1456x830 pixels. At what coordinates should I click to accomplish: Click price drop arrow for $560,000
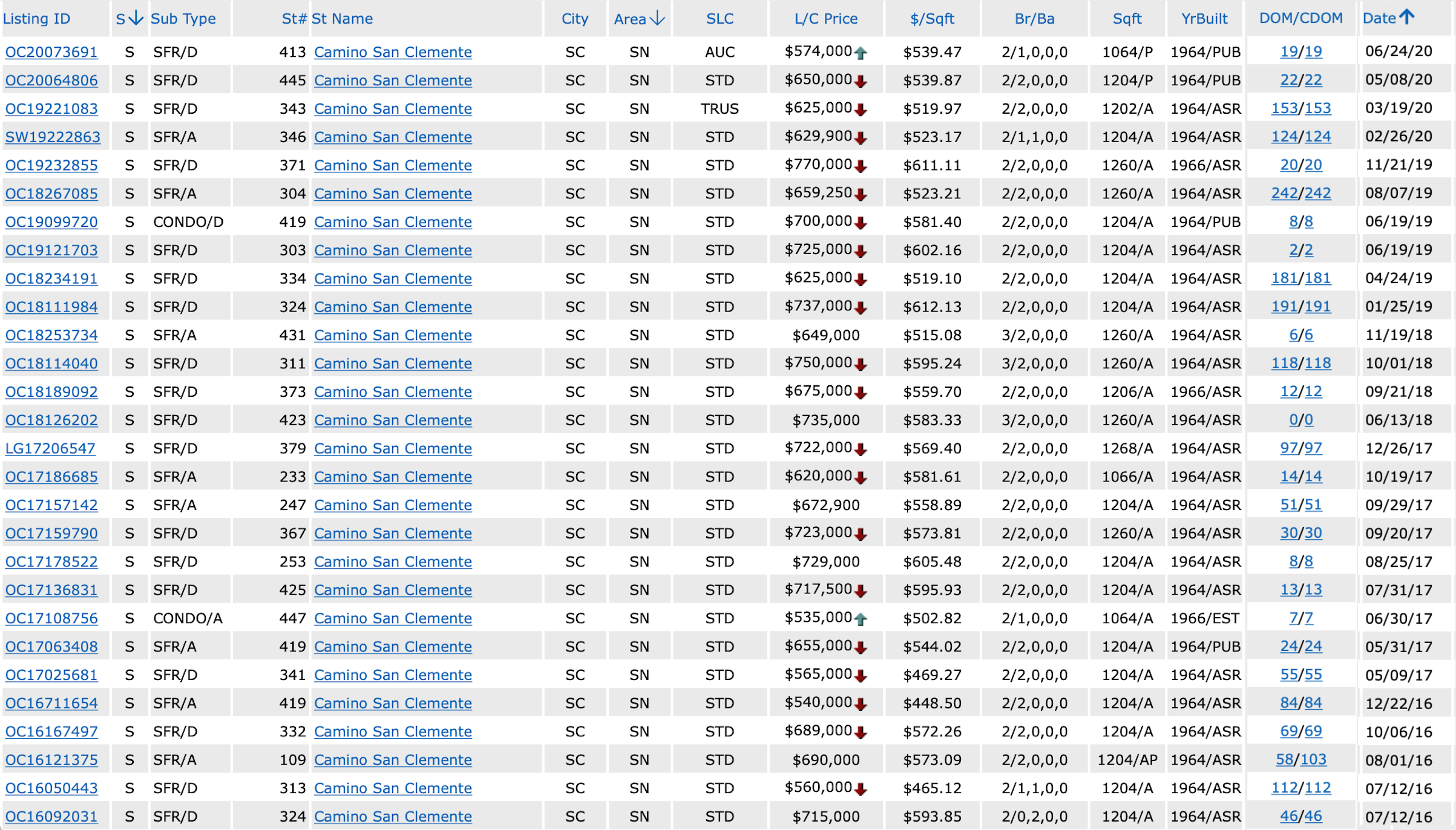pyautogui.click(x=860, y=789)
